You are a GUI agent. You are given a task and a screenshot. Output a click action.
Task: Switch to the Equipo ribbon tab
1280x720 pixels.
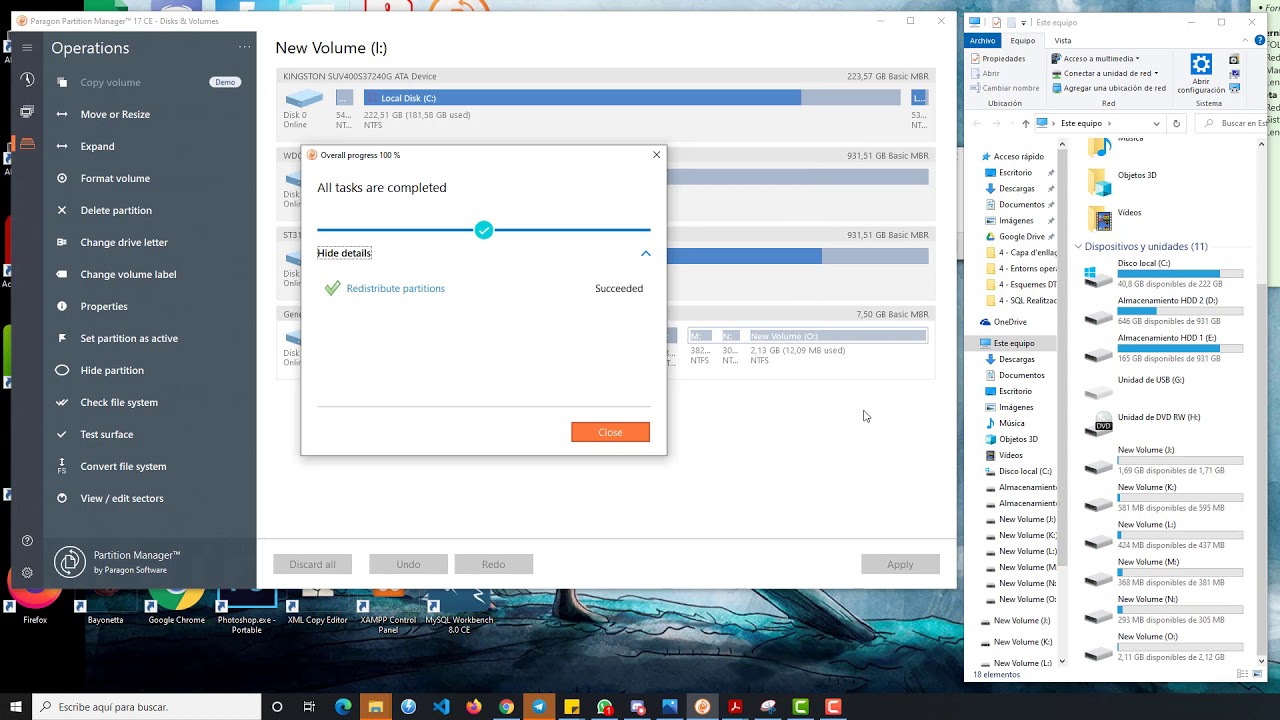tap(1022, 41)
